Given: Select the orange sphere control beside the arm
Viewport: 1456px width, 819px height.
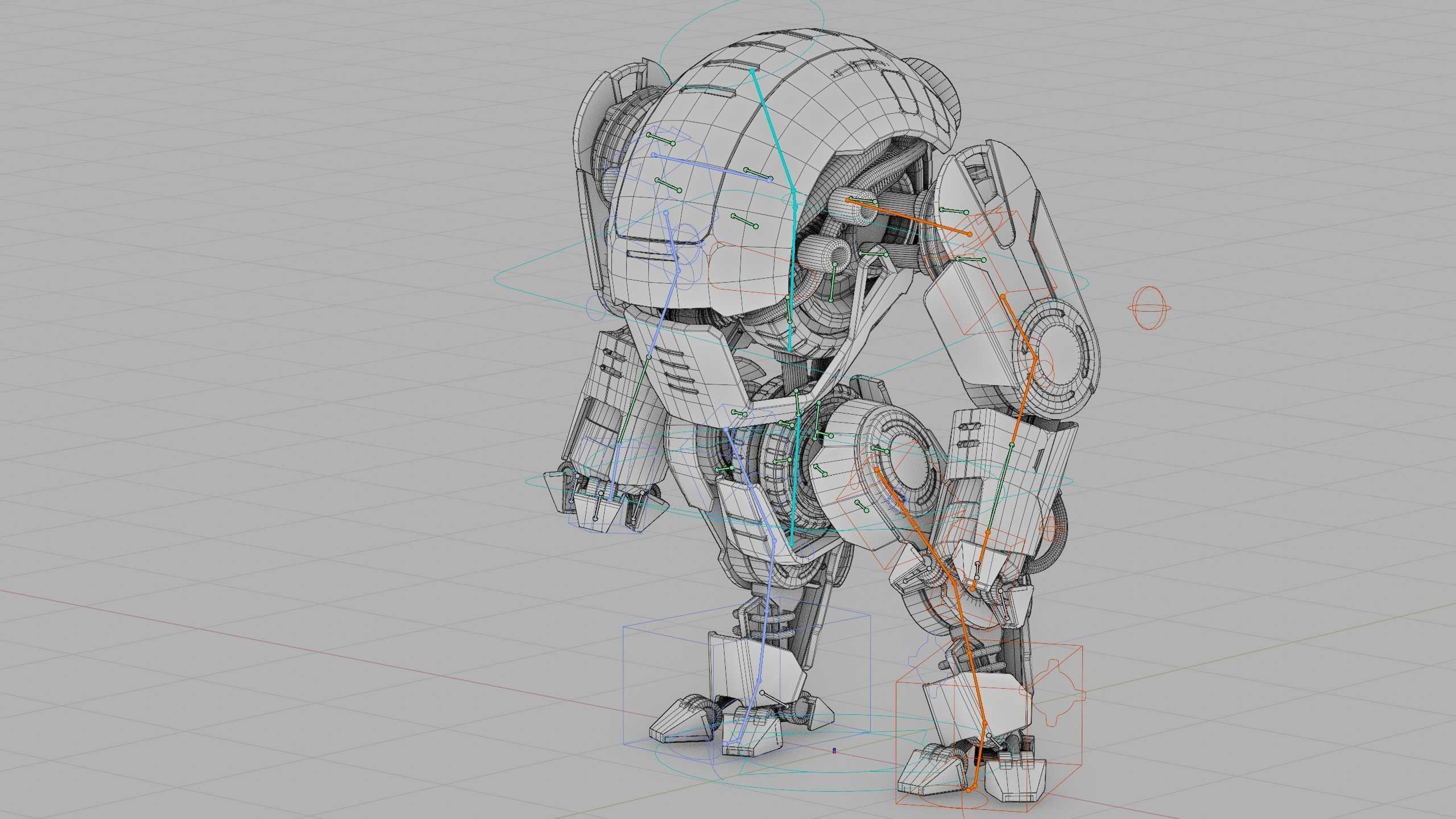Looking at the screenshot, I should tap(1149, 308).
